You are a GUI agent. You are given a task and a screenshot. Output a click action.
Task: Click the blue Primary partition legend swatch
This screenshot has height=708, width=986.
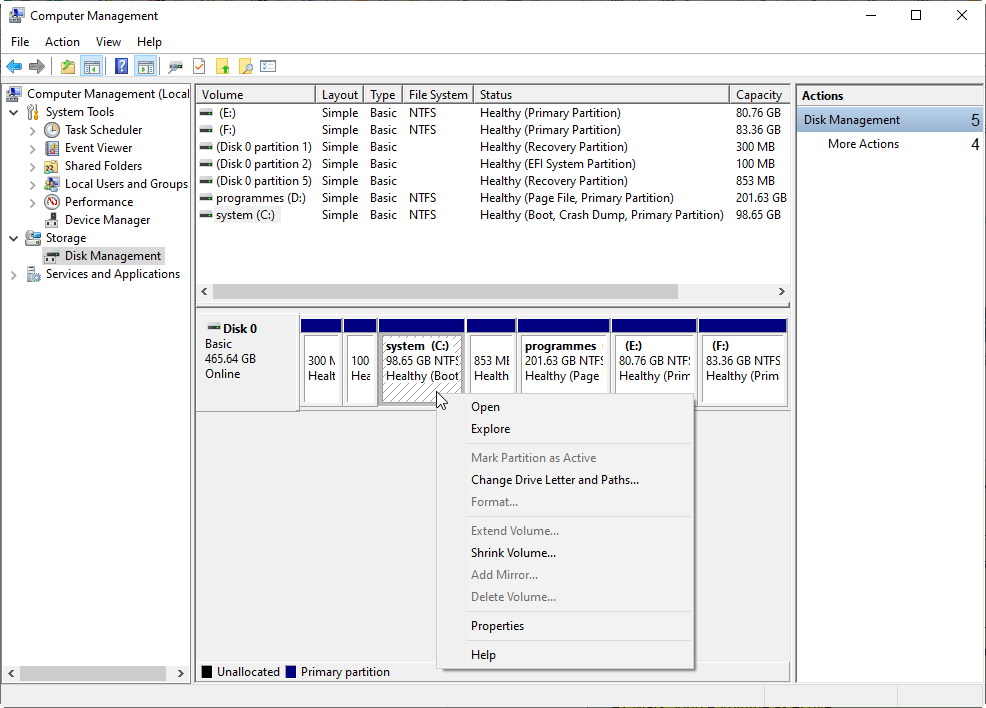[291, 672]
